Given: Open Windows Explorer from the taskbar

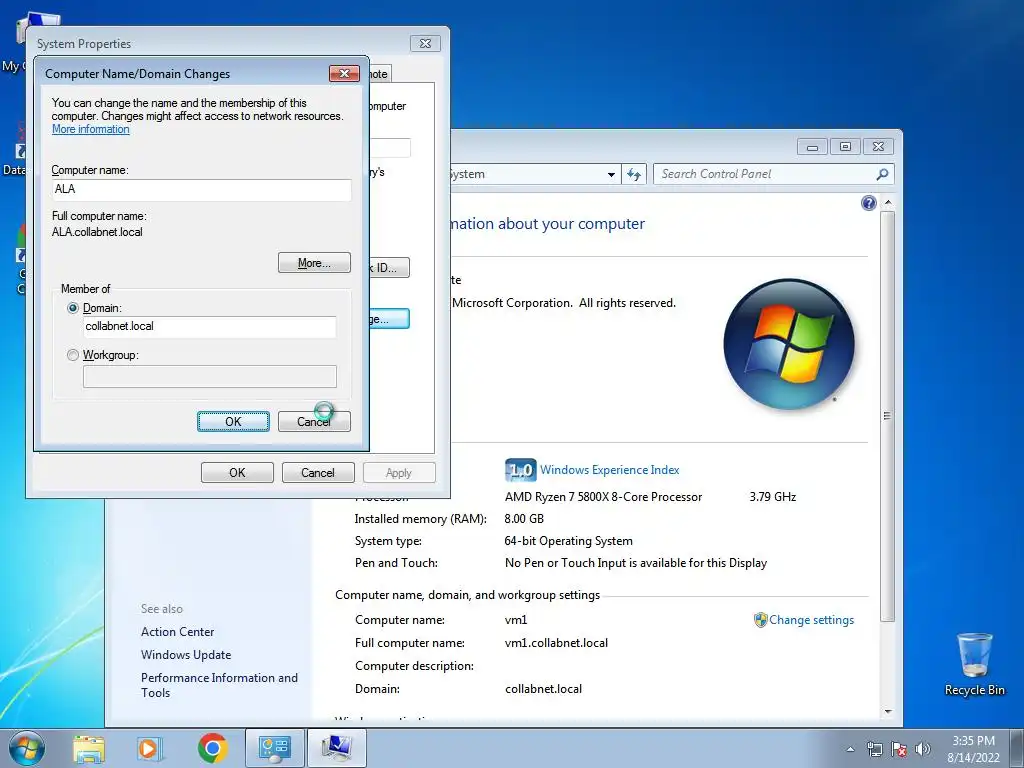Looking at the screenshot, I should tap(89, 748).
